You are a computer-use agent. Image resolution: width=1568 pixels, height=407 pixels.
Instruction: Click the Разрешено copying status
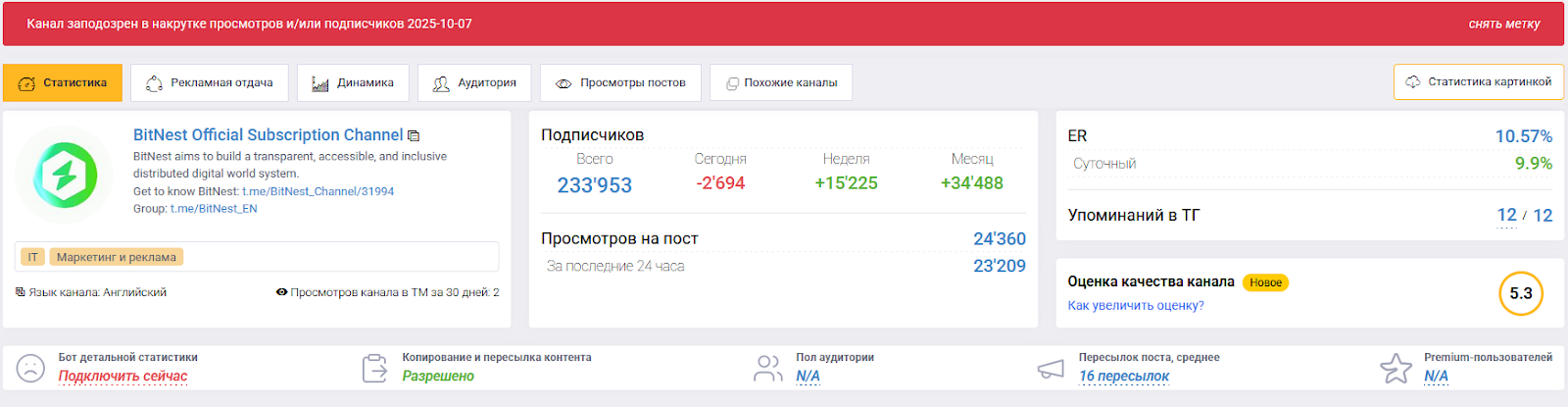(x=438, y=377)
